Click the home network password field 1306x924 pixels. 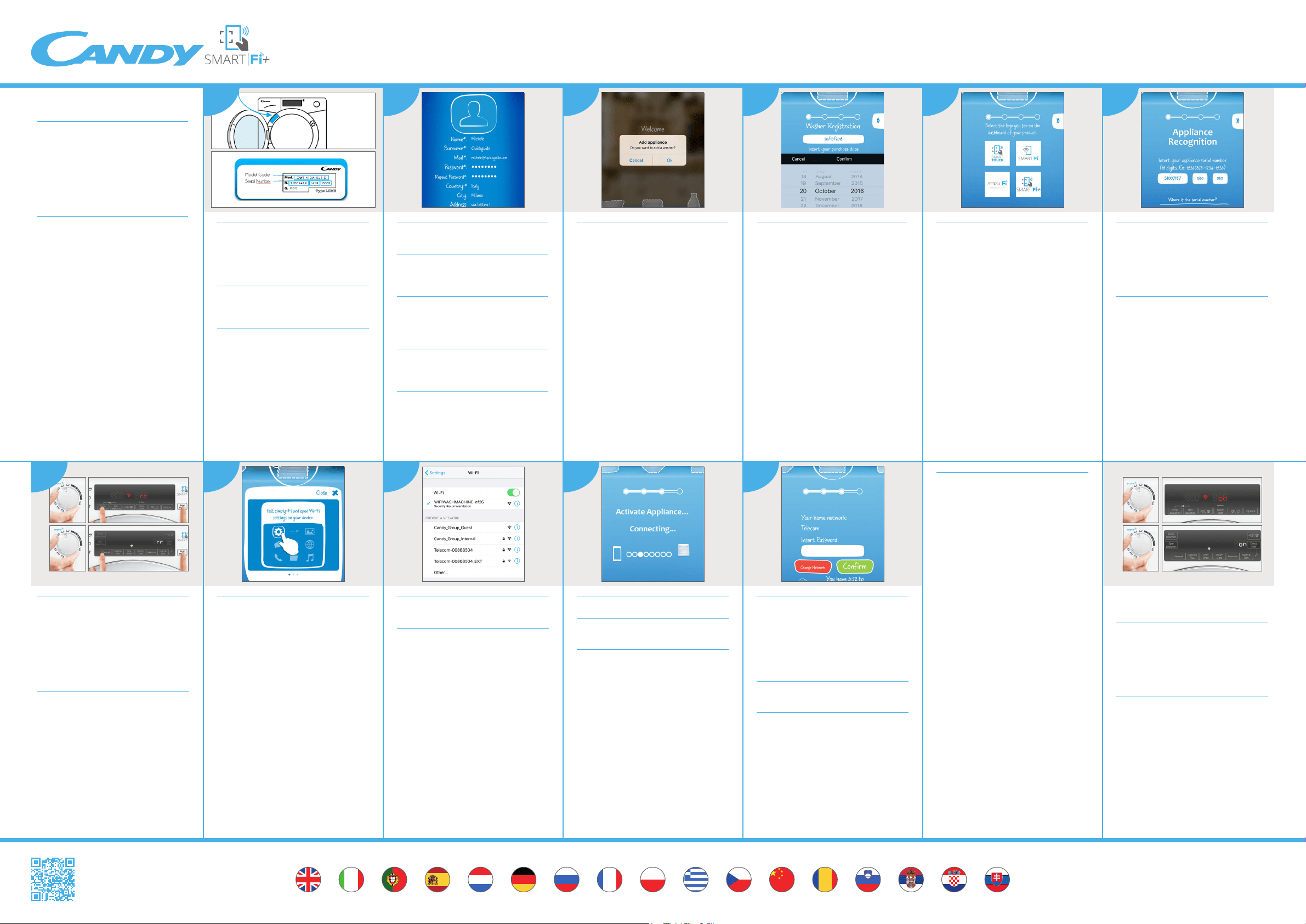(x=832, y=551)
